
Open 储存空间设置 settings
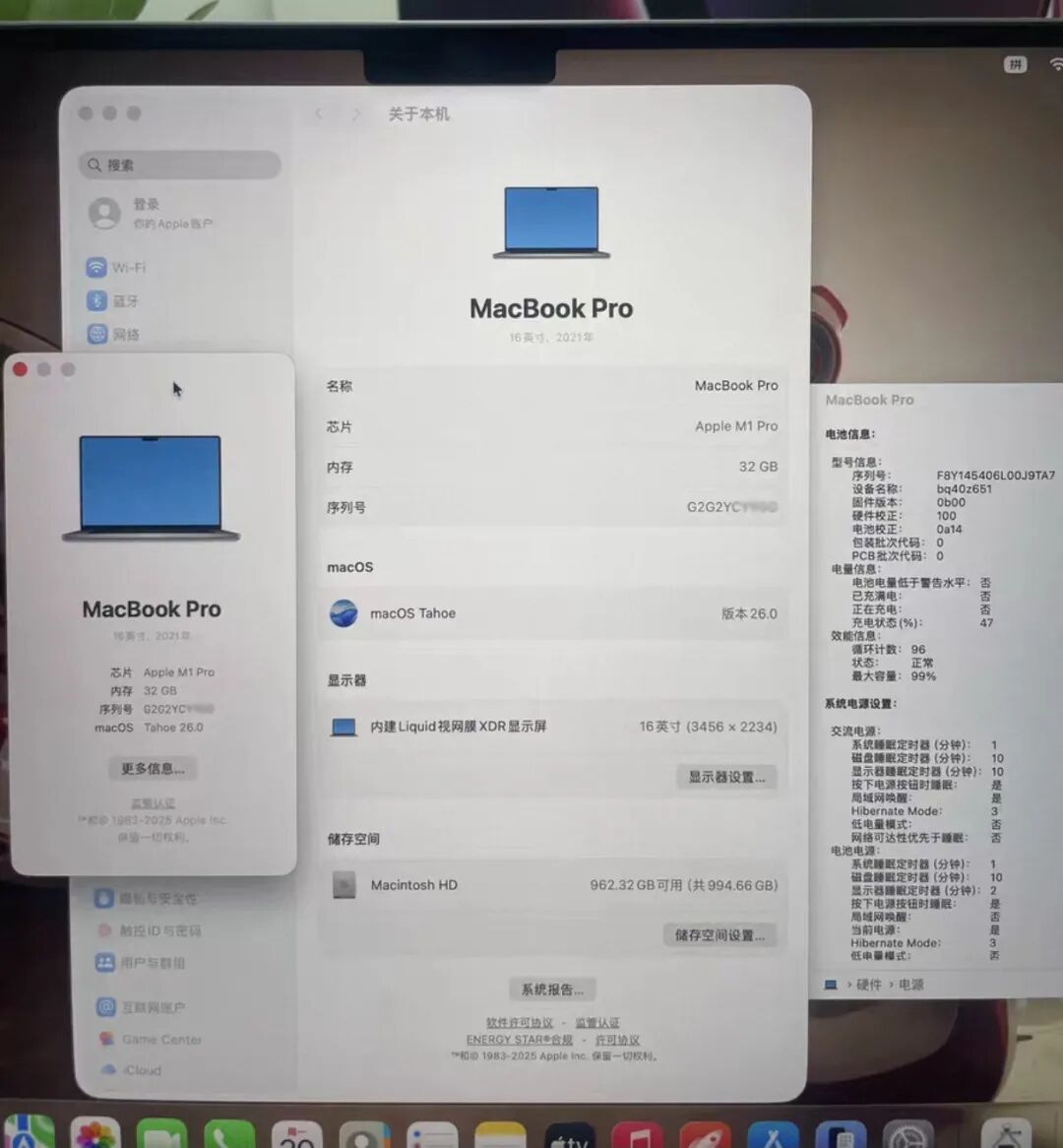(721, 935)
